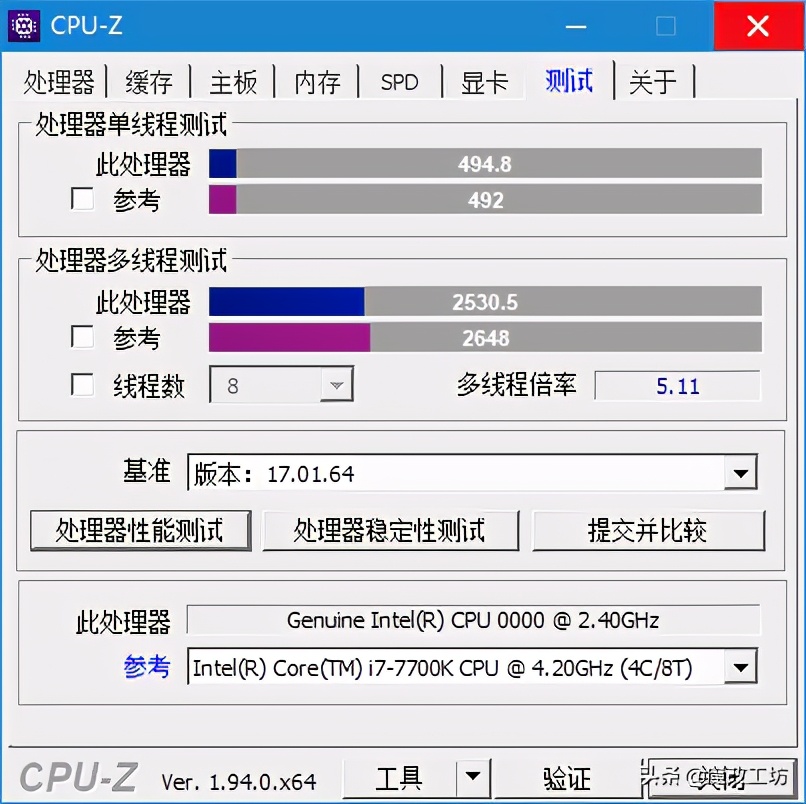
Task: Enable the 参考 checkbox in single-thread test
Action: tap(82, 199)
